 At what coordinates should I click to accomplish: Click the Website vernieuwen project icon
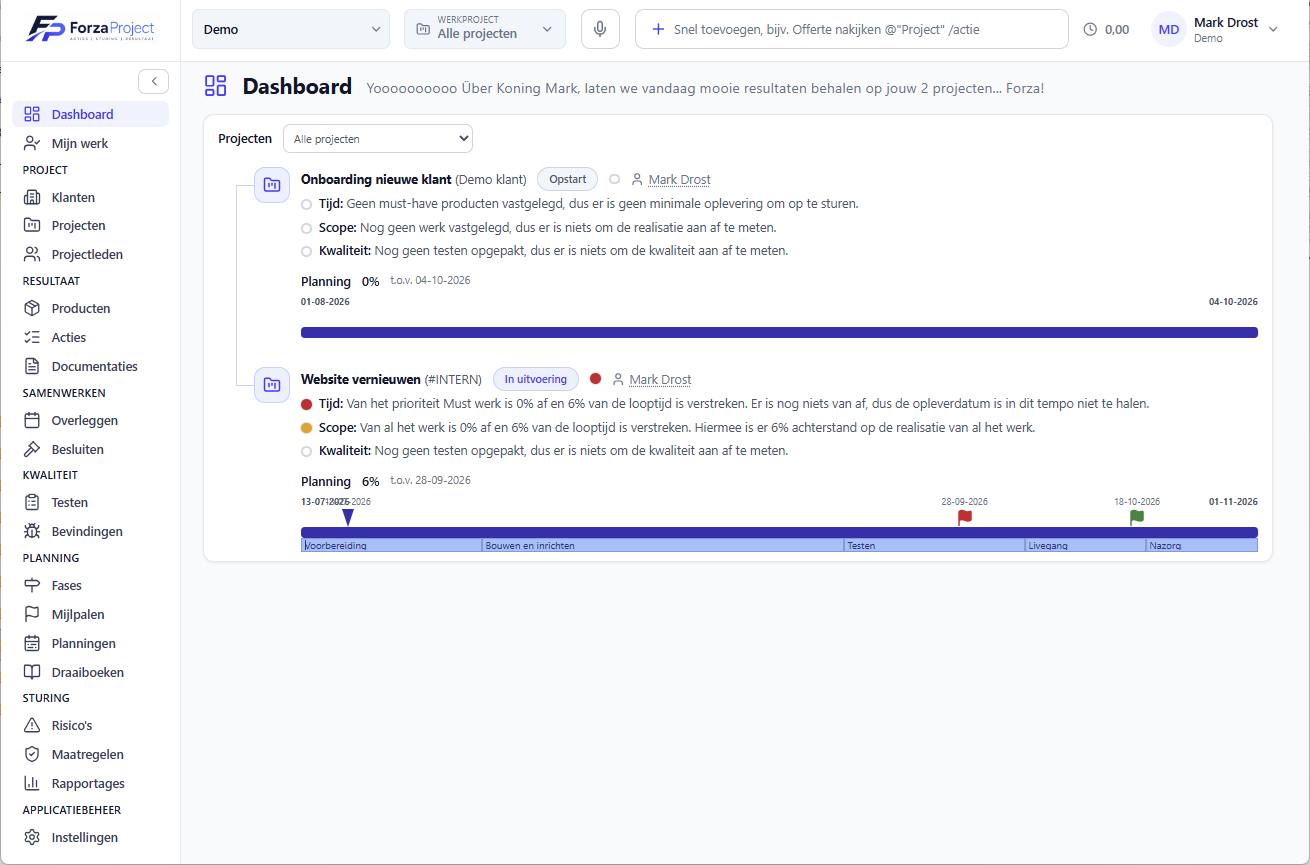[271, 384]
